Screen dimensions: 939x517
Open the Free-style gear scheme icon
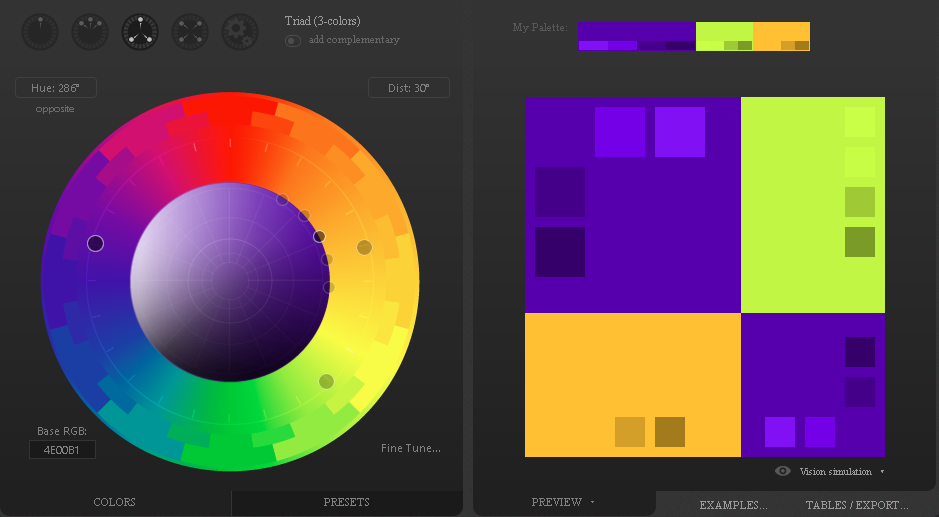click(x=239, y=31)
